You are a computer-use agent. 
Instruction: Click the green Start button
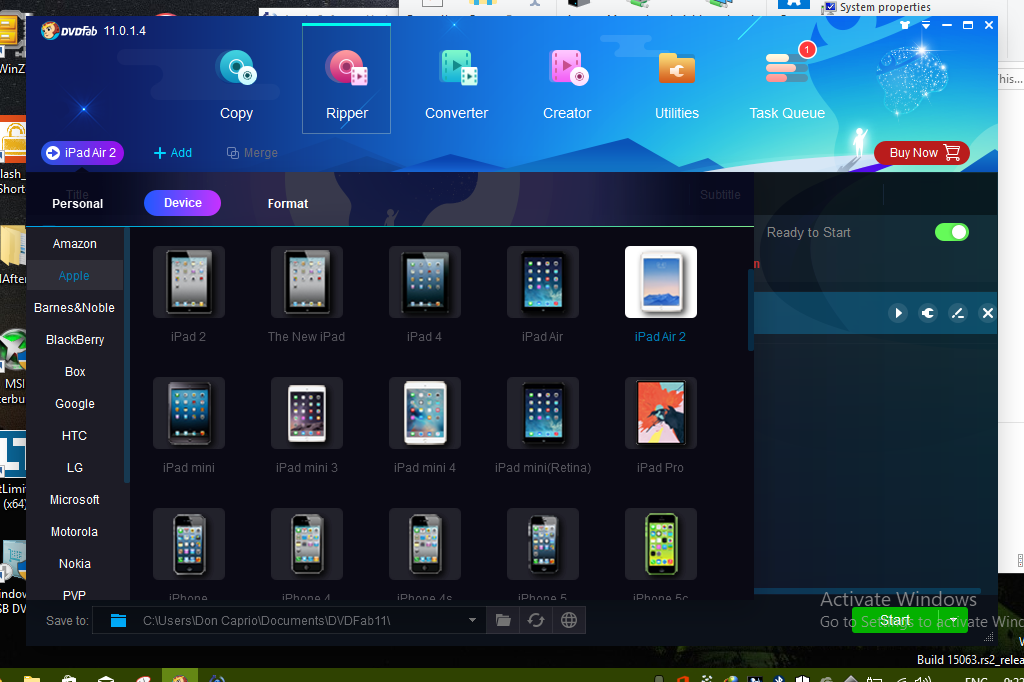click(x=895, y=620)
